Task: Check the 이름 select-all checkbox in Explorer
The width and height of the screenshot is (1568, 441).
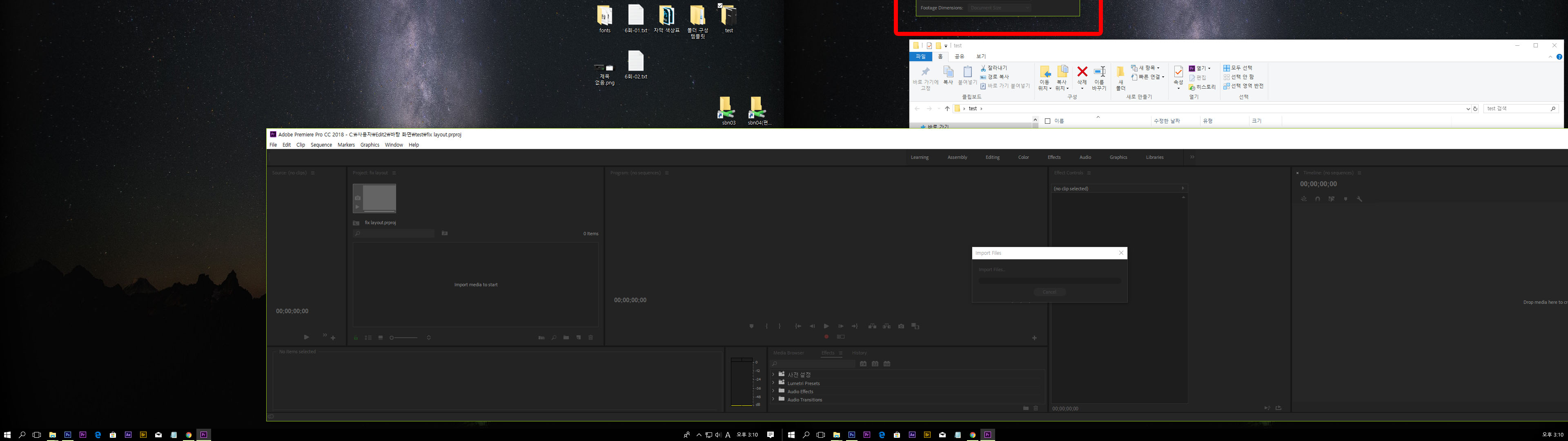Action: [x=1047, y=121]
